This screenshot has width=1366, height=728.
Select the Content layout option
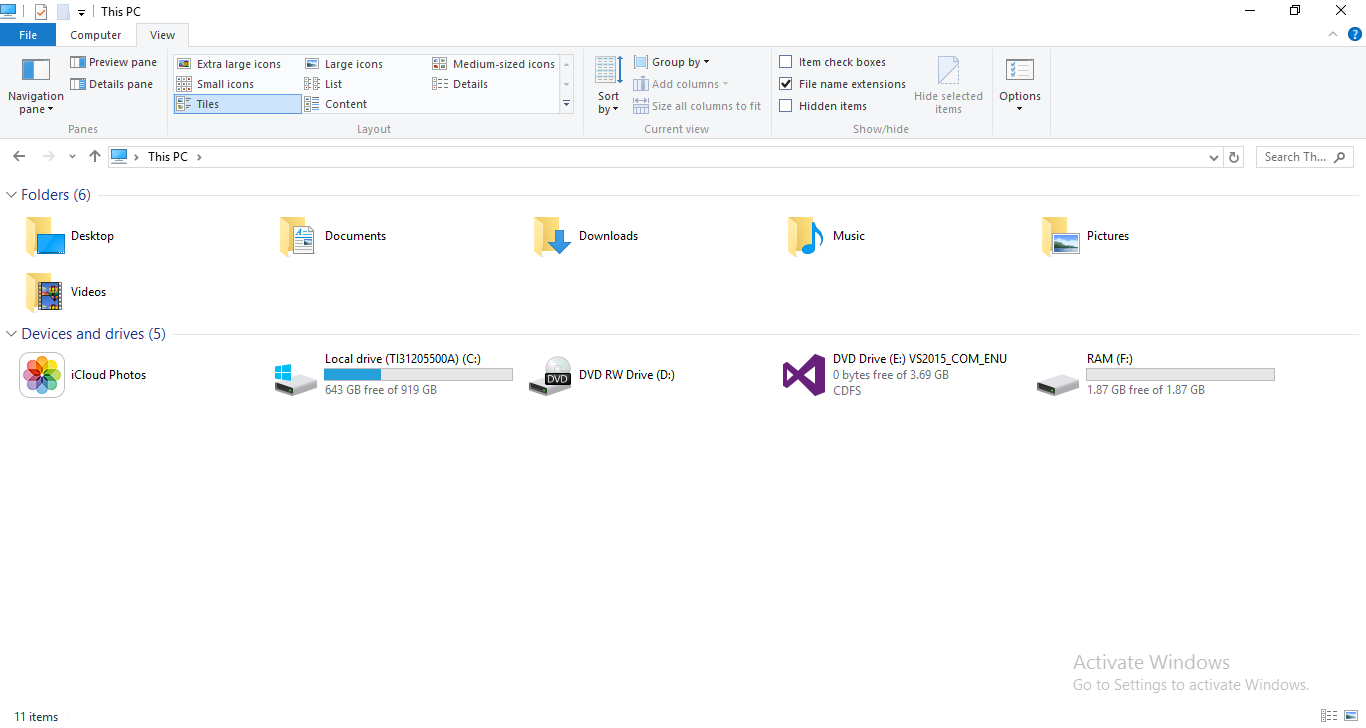point(344,103)
